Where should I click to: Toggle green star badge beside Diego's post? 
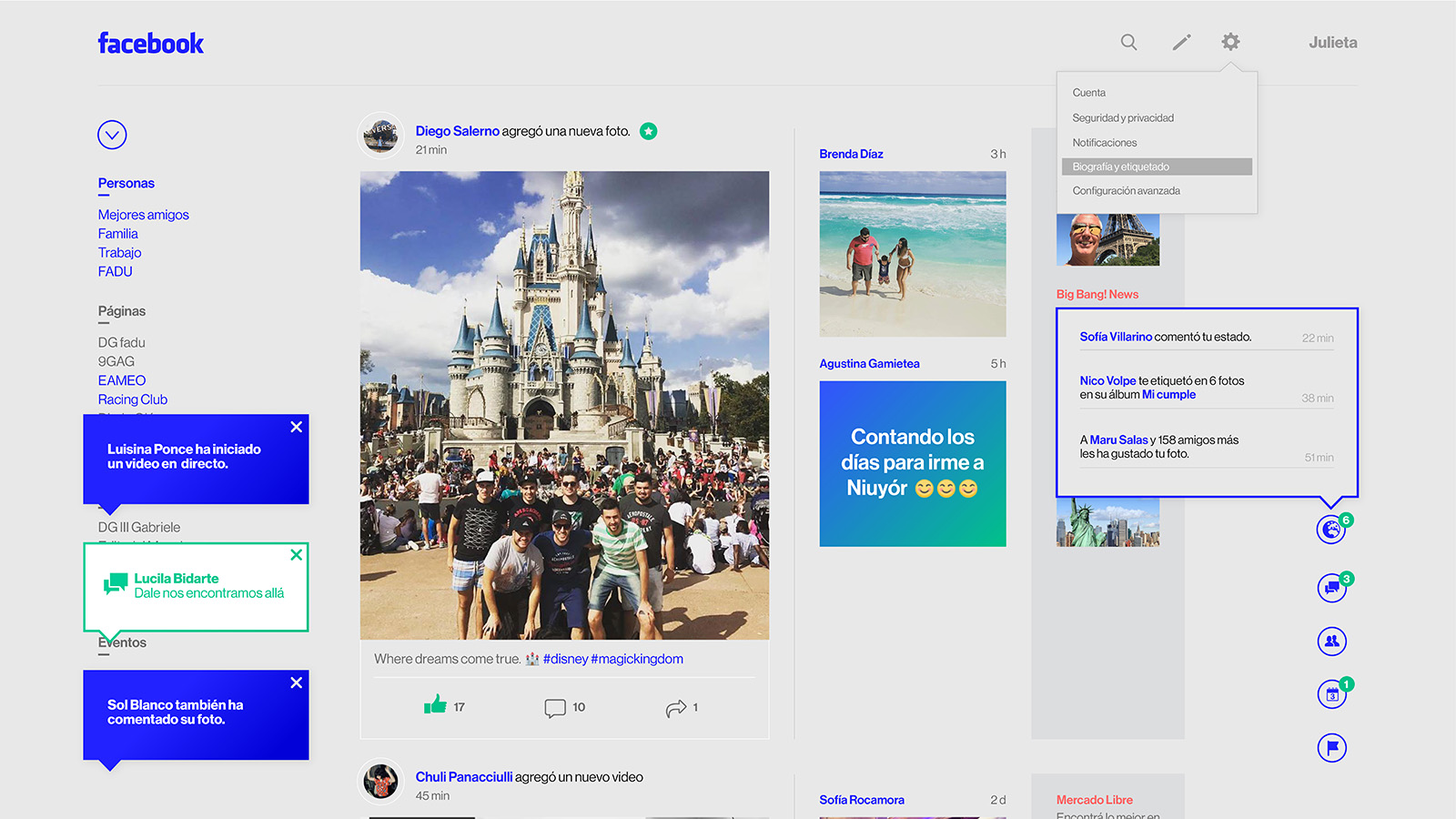[648, 131]
